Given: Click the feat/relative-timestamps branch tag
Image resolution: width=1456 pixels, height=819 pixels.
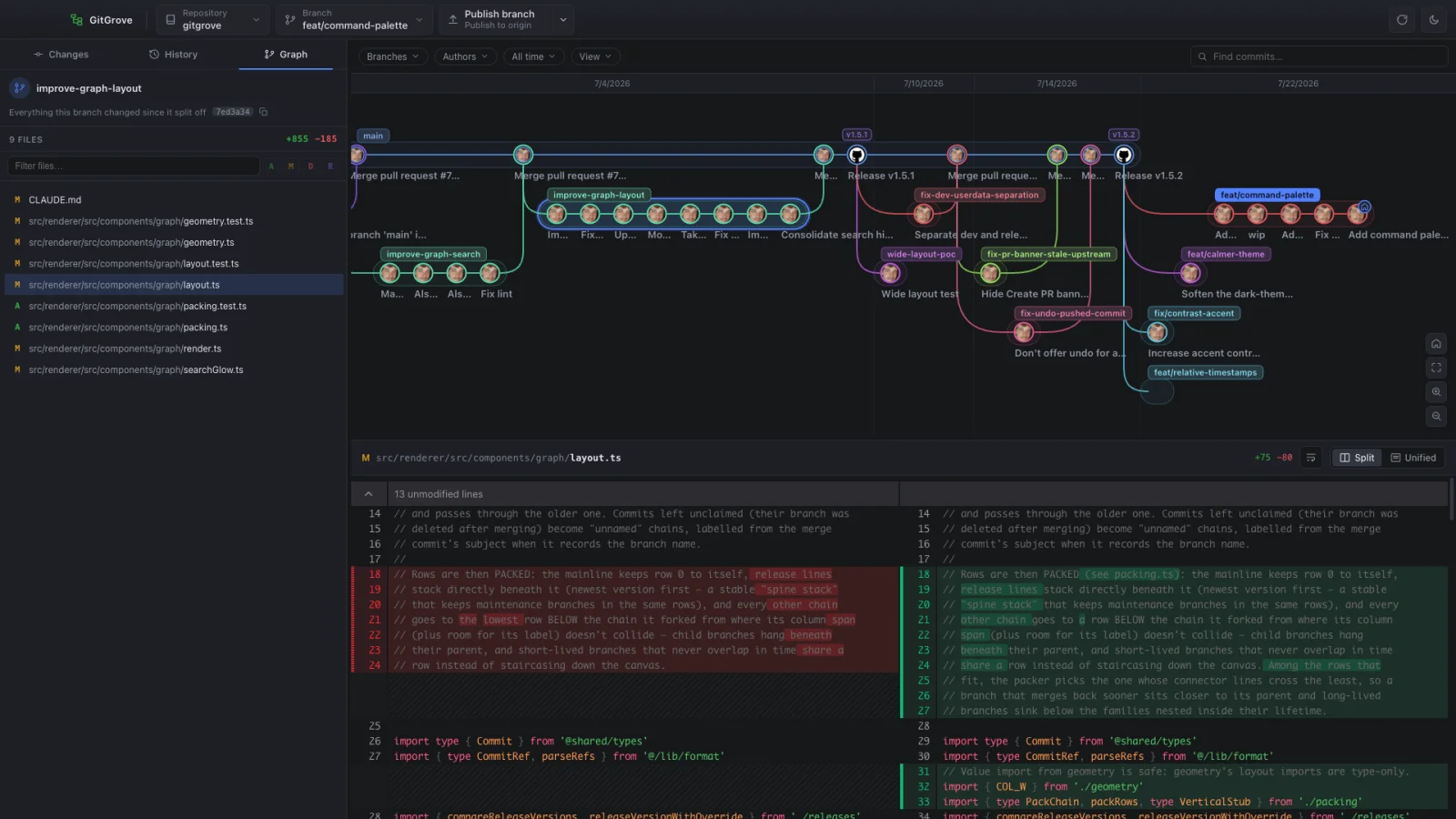Looking at the screenshot, I should (1205, 372).
